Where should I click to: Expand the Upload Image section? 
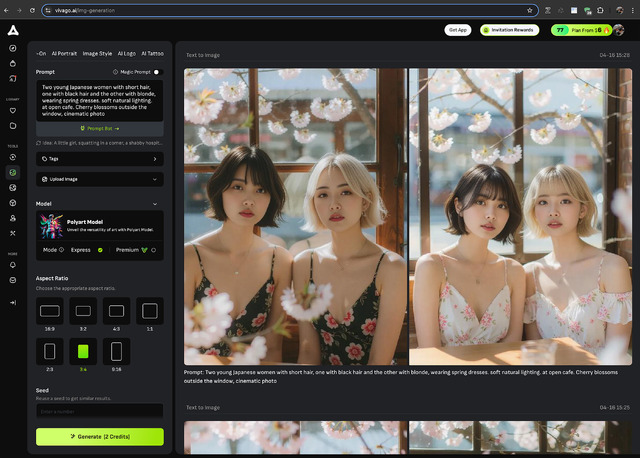pos(100,179)
